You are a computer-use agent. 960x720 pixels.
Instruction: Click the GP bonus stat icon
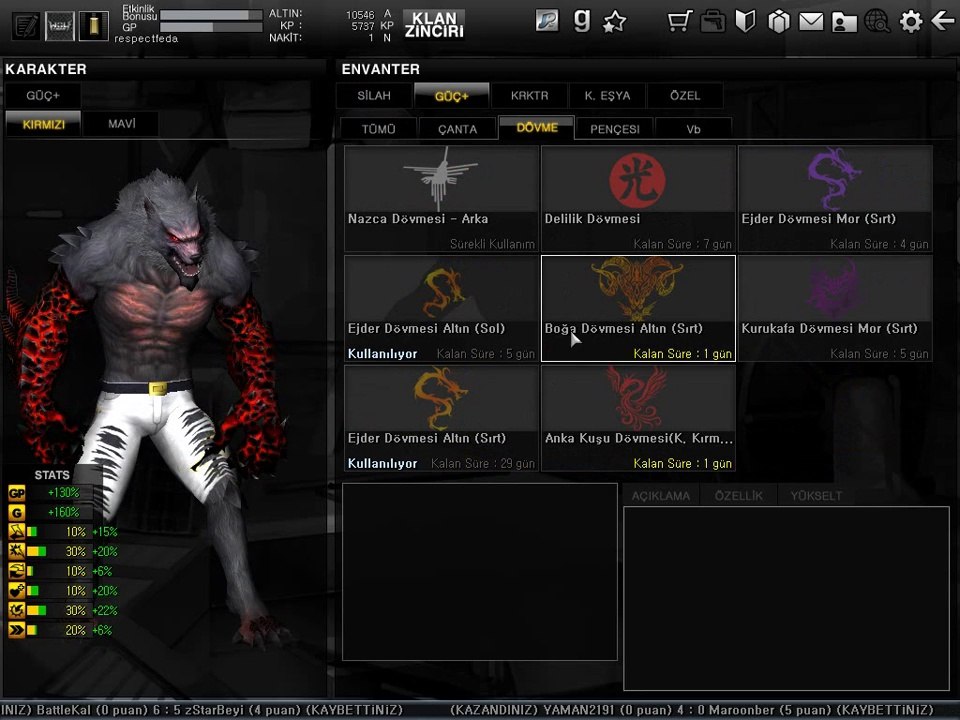pyautogui.click(x=17, y=493)
